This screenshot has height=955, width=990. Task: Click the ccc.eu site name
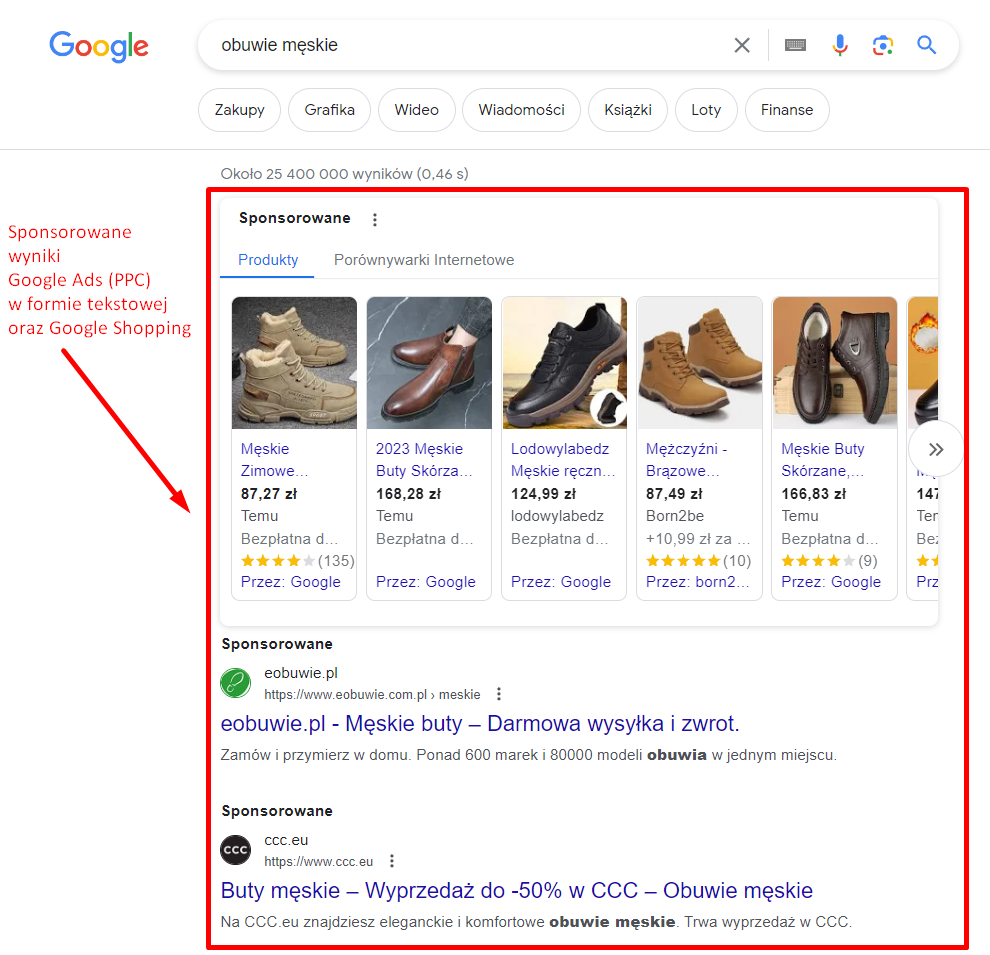click(286, 840)
